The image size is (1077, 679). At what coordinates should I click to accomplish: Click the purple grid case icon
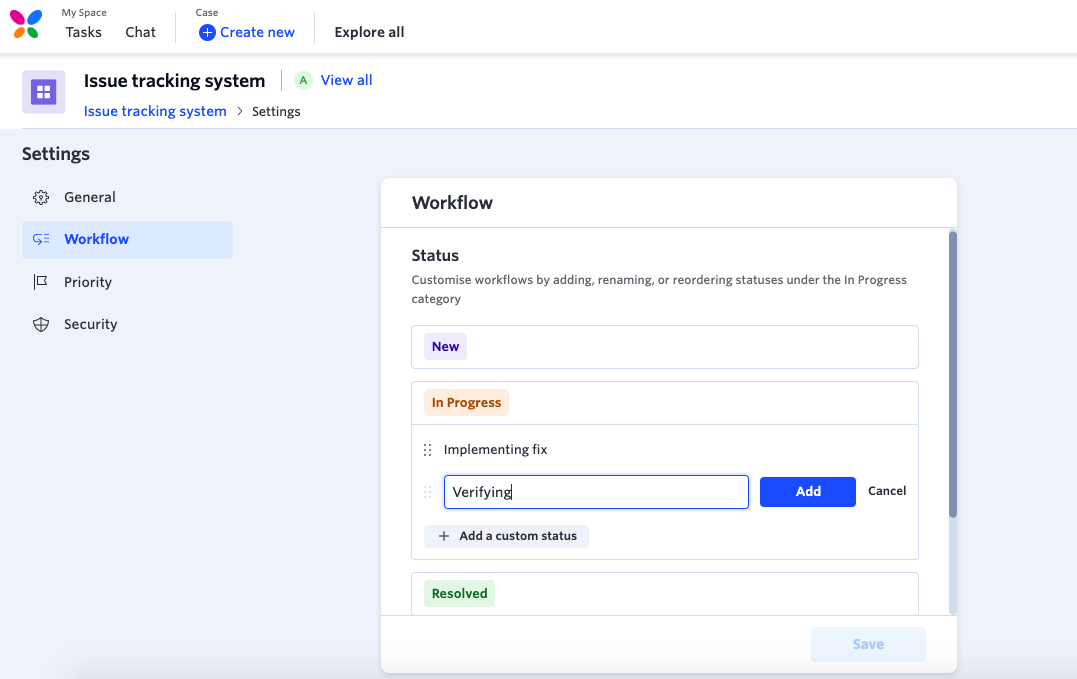coord(43,92)
